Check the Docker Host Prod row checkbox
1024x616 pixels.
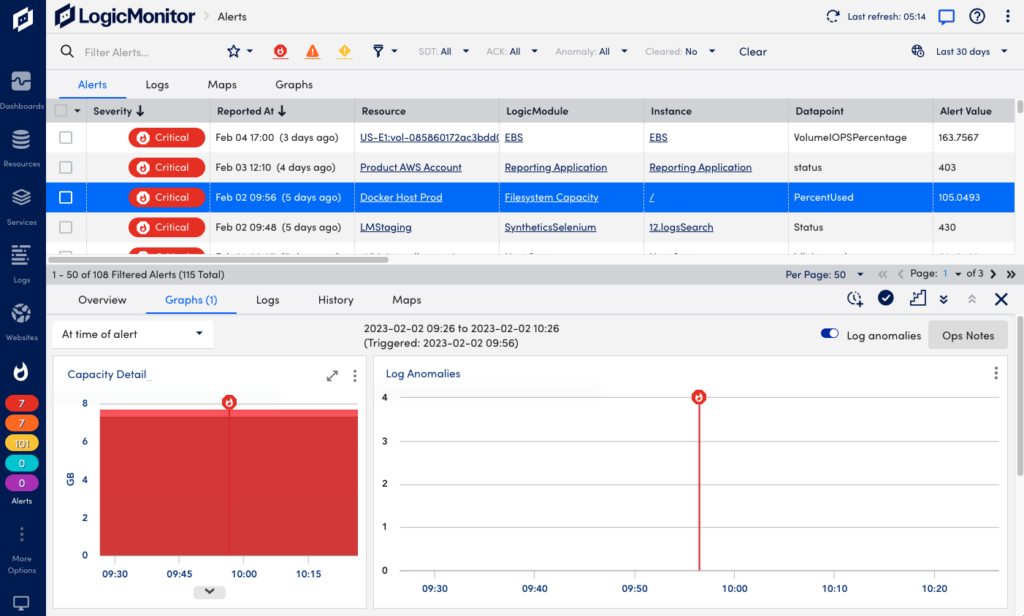(66, 197)
